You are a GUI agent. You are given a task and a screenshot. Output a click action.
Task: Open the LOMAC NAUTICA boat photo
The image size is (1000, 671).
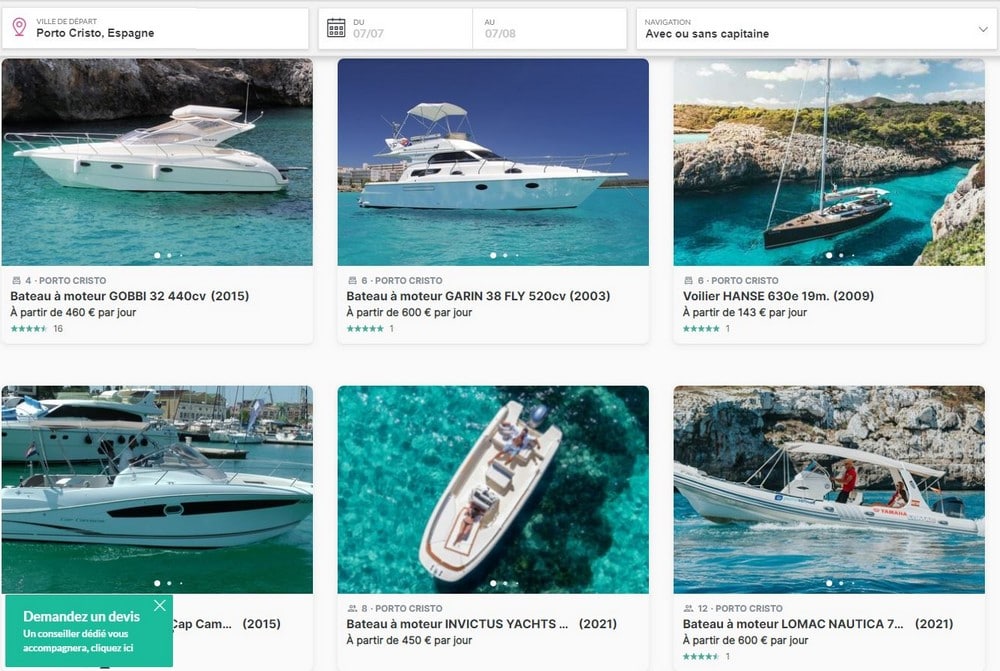(x=829, y=489)
